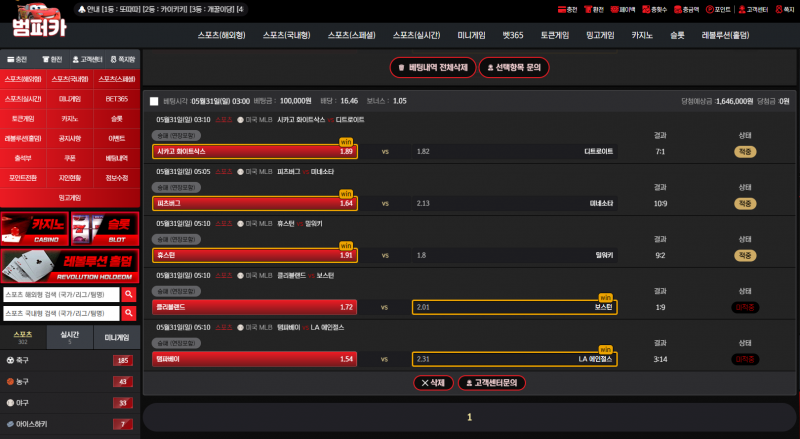Switch to the 실시간 sidebar tab
Screen dimensions: 800x439
pos(70,337)
